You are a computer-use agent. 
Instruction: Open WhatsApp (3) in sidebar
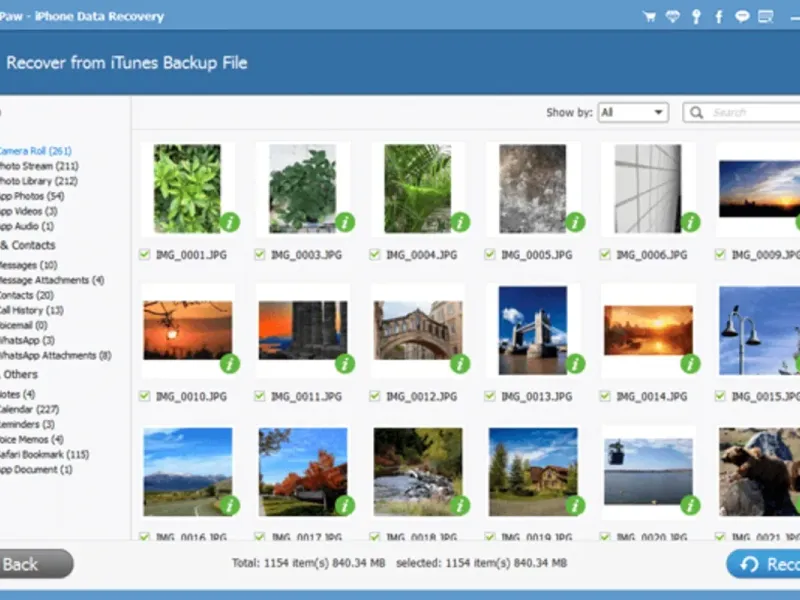[27, 340]
